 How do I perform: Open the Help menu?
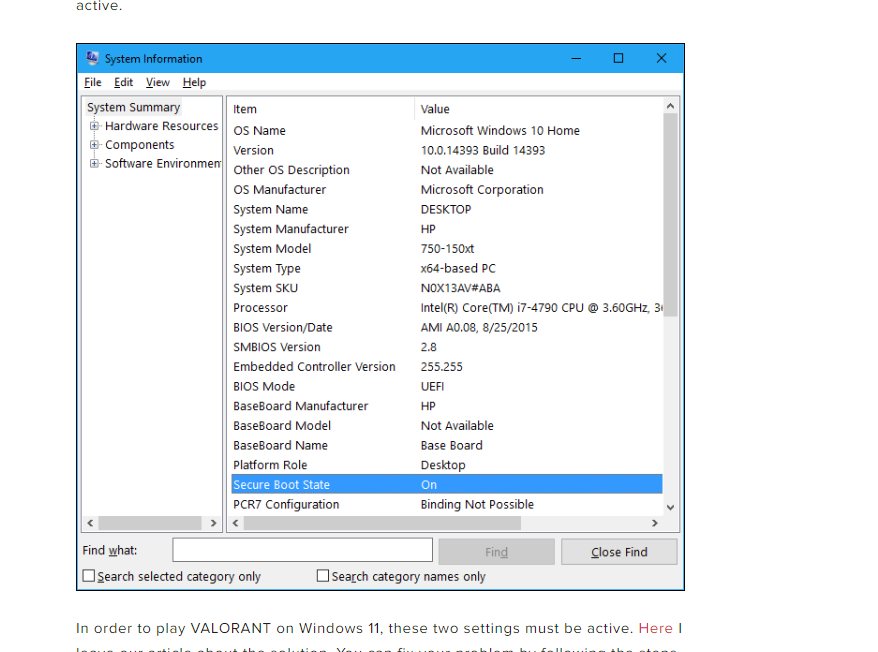pyautogui.click(x=193, y=82)
